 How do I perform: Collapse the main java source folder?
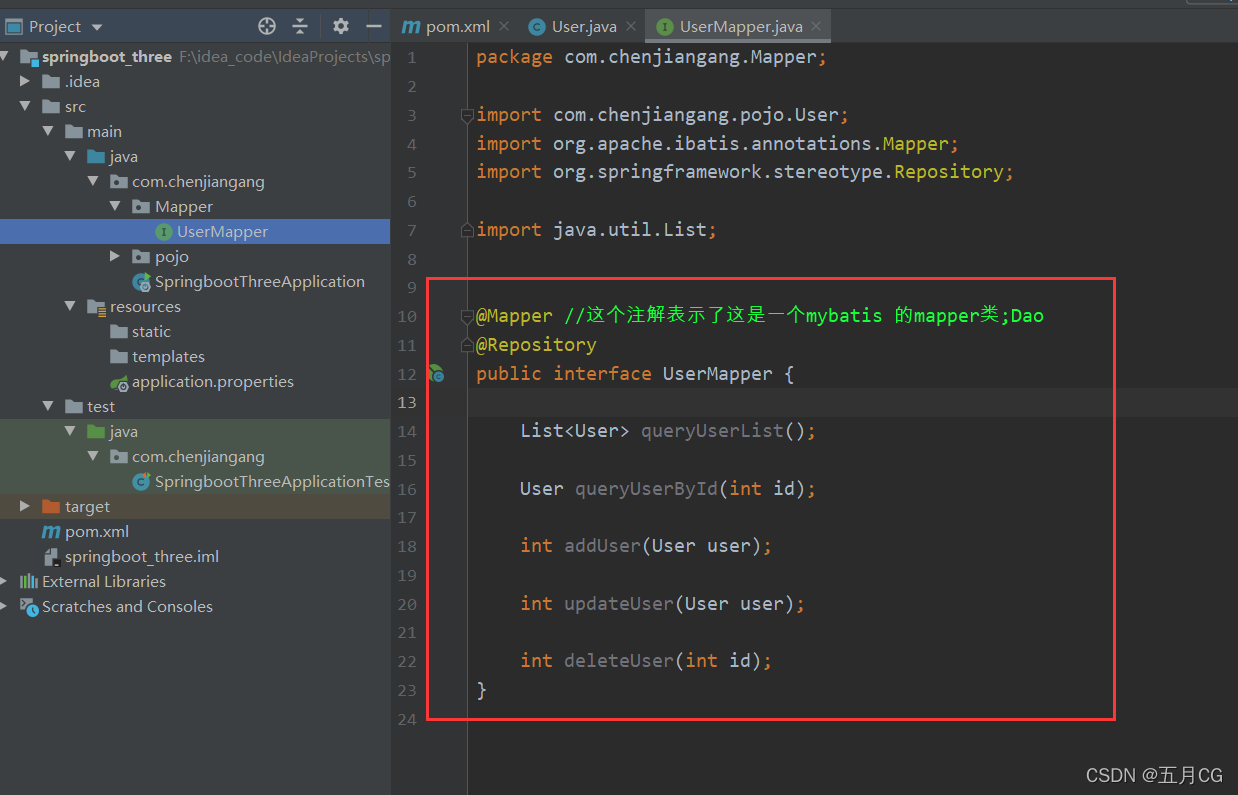pos(70,157)
